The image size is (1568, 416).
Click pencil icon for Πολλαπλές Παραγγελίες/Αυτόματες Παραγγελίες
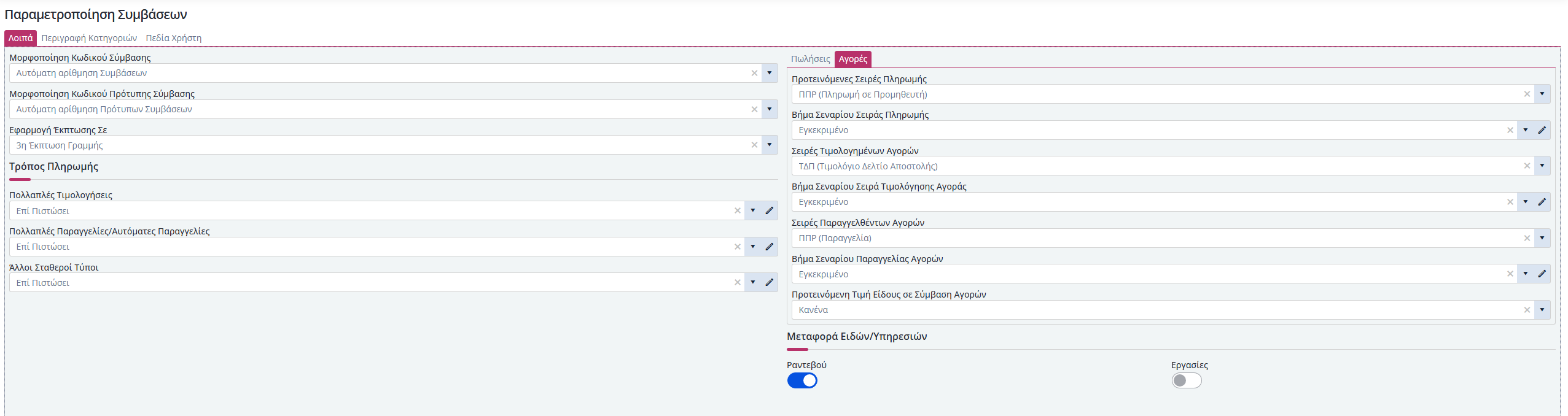click(769, 247)
